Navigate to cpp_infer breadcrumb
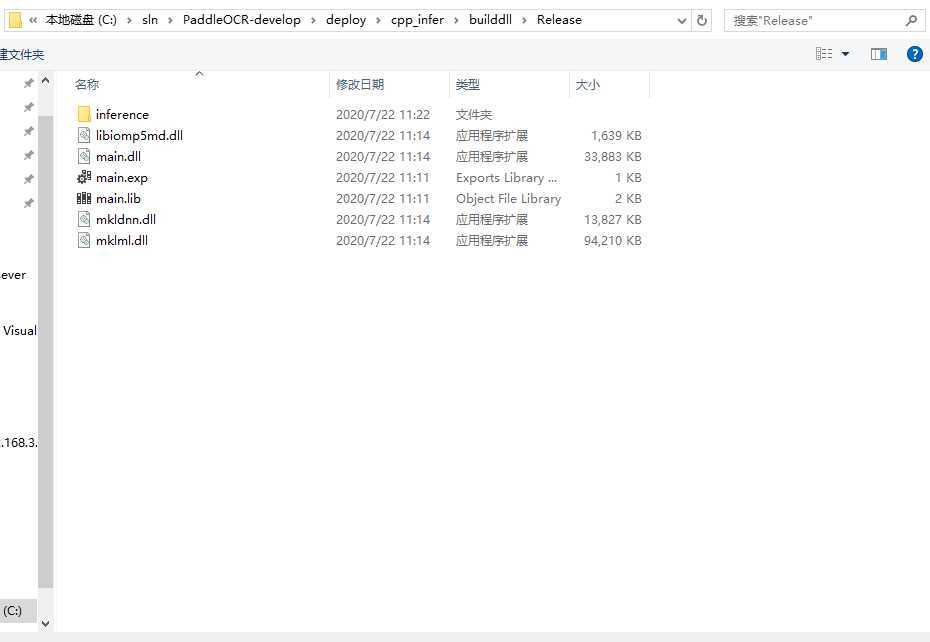930x642 pixels. [417, 20]
